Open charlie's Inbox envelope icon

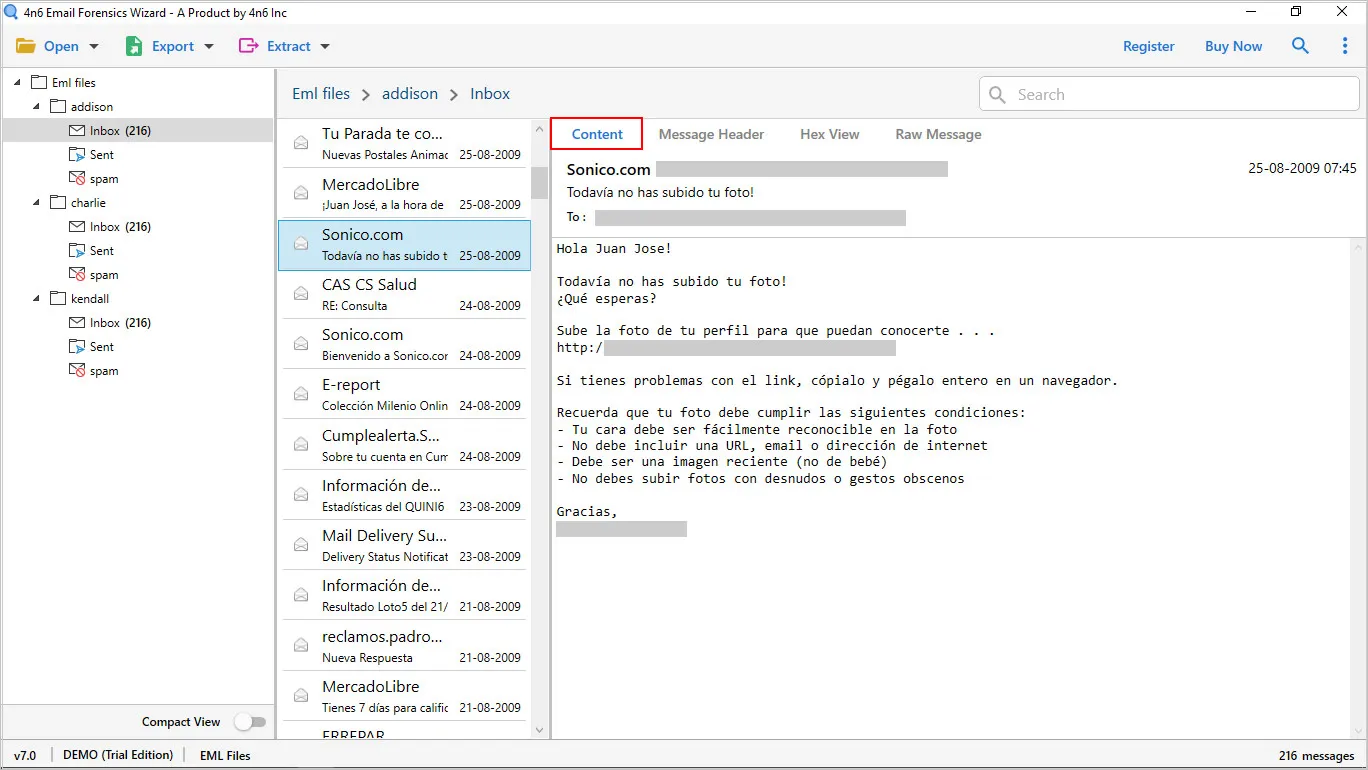pyautogui.click(x=77, y=227)
